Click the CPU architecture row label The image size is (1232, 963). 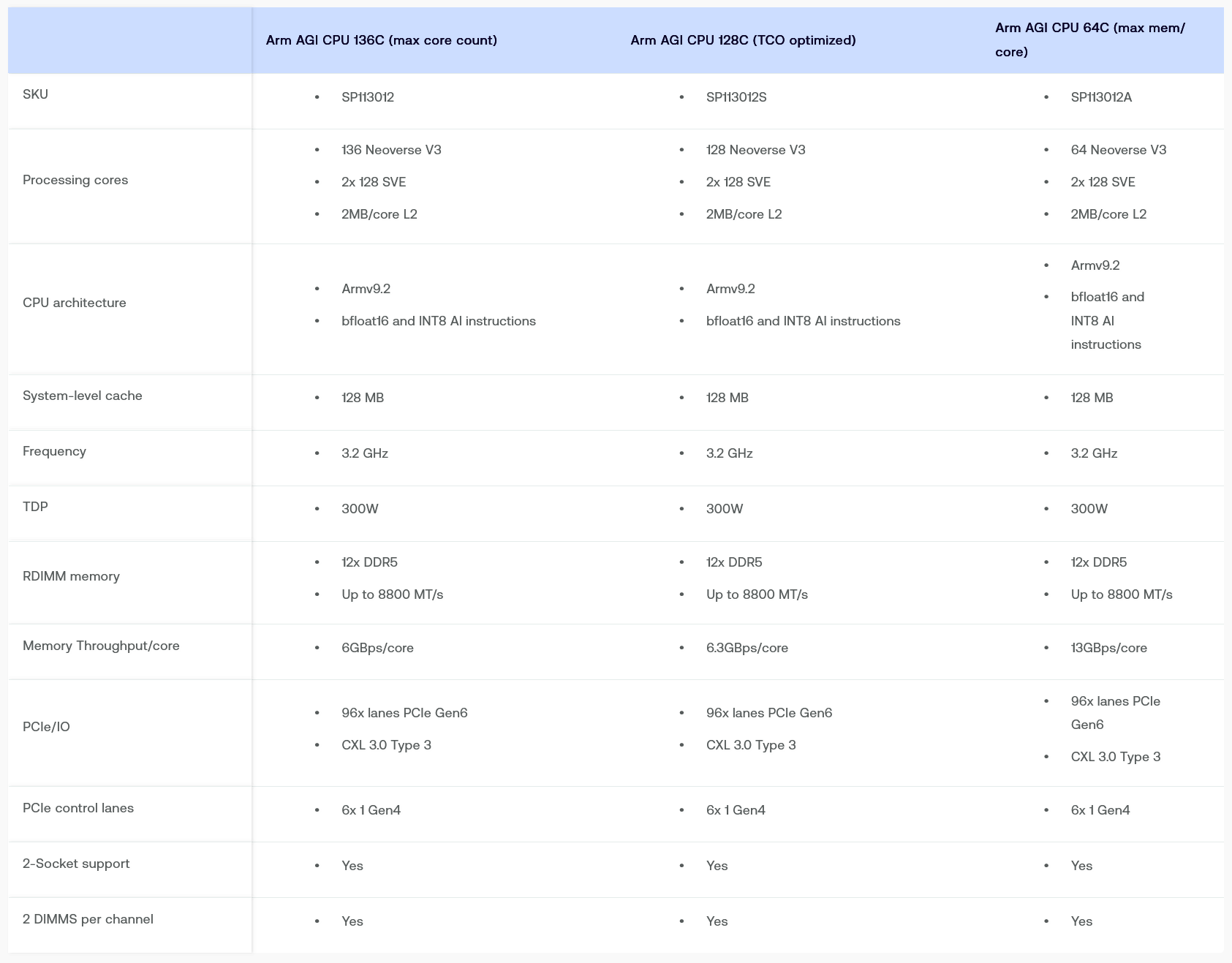(x=74, y=303)
